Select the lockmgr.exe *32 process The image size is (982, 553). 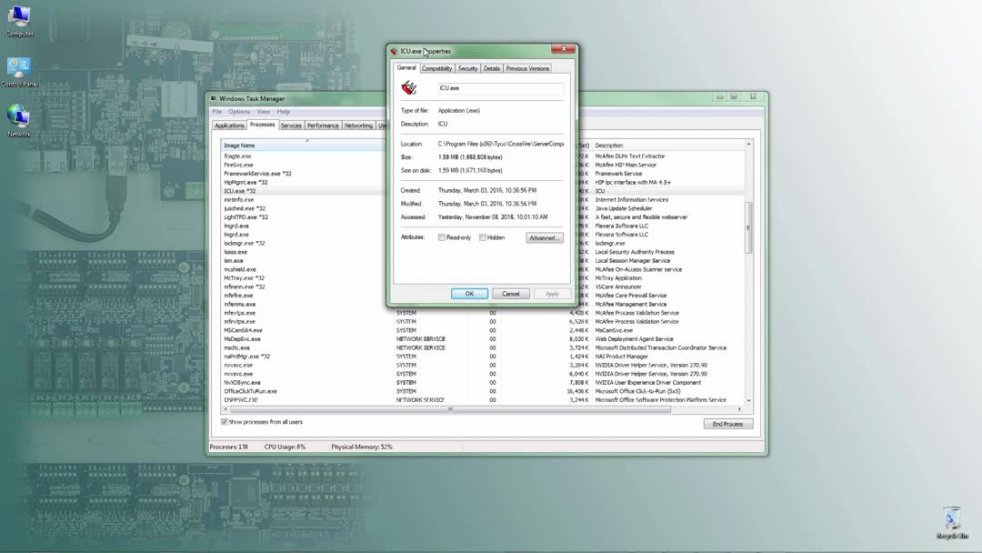click(244, 243)
